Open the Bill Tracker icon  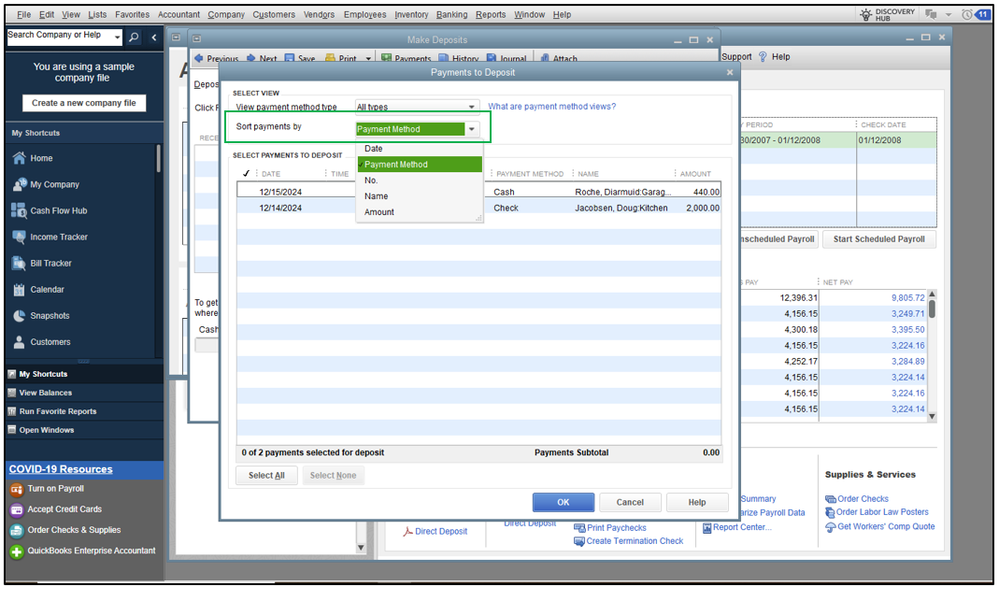(x=19, y=263)
